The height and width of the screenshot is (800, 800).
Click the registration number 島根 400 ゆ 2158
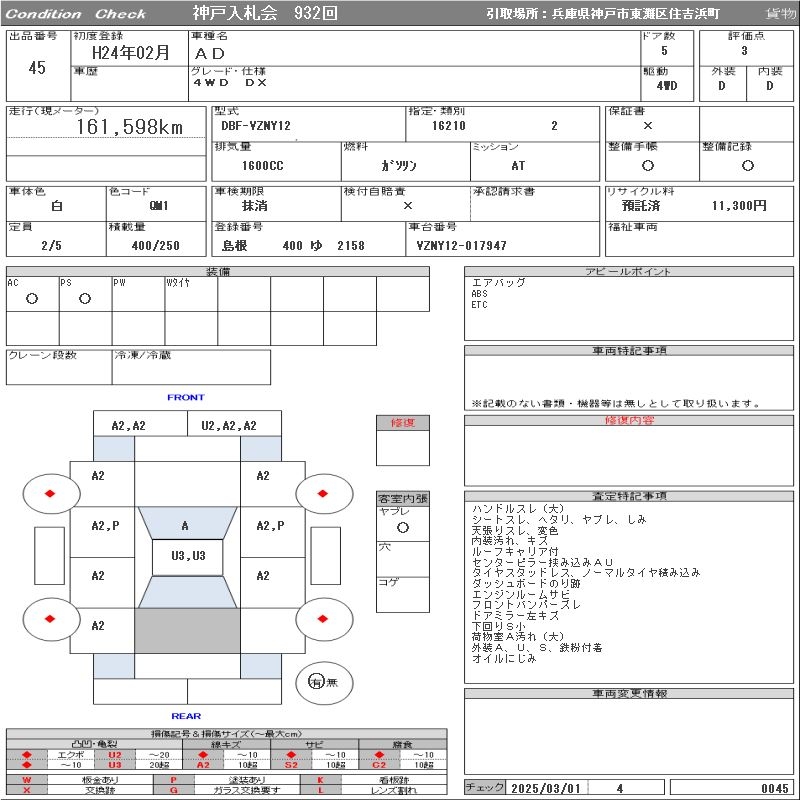point(293,246)
